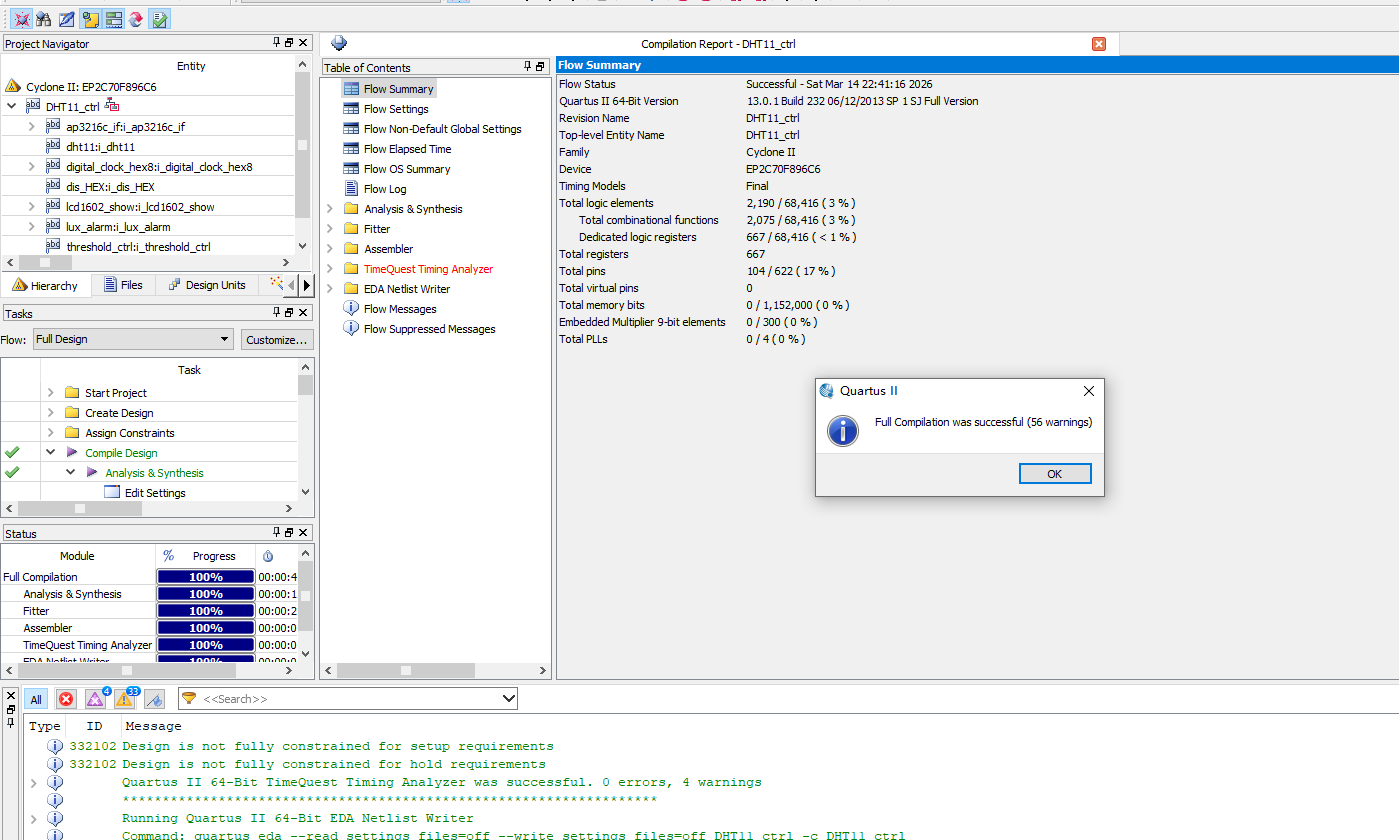
Task: Click the Customize... button in Tasks
Action: point(277,340)
